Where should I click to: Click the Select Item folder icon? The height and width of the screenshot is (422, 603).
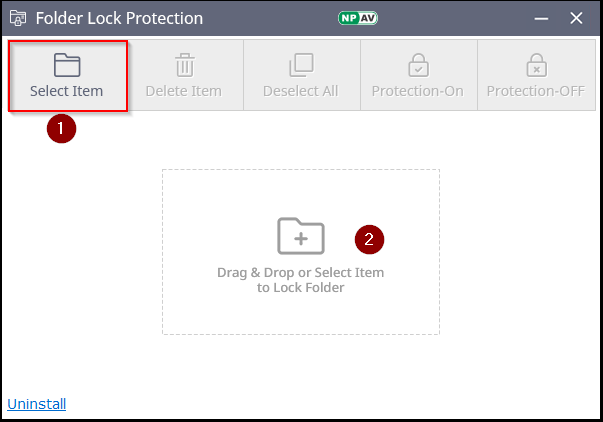[67, 66]
